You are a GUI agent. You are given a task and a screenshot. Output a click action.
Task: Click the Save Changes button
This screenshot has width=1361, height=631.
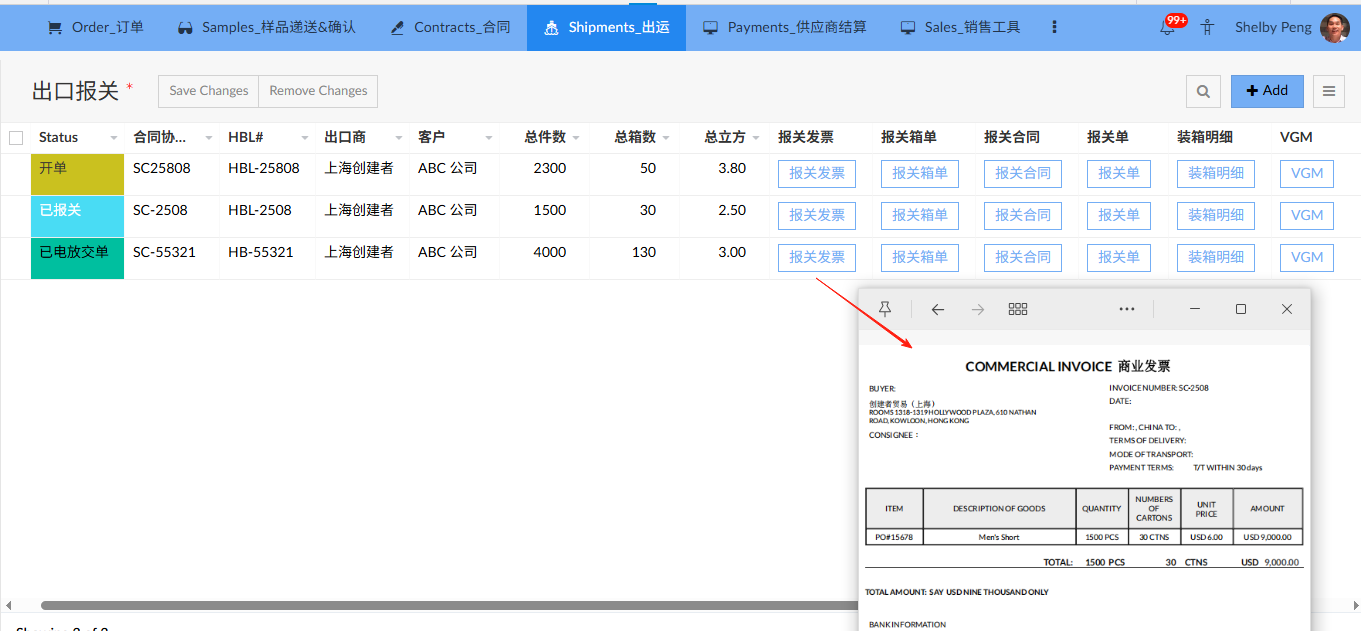point(208,91)
